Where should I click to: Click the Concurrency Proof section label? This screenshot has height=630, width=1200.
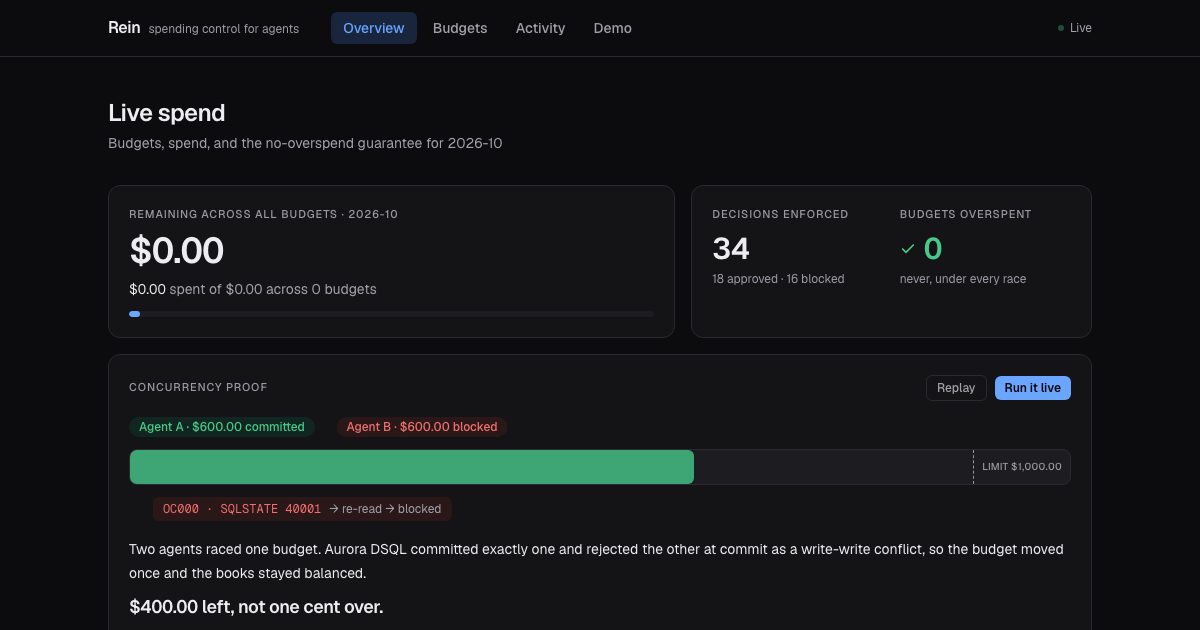pos(198,388)
